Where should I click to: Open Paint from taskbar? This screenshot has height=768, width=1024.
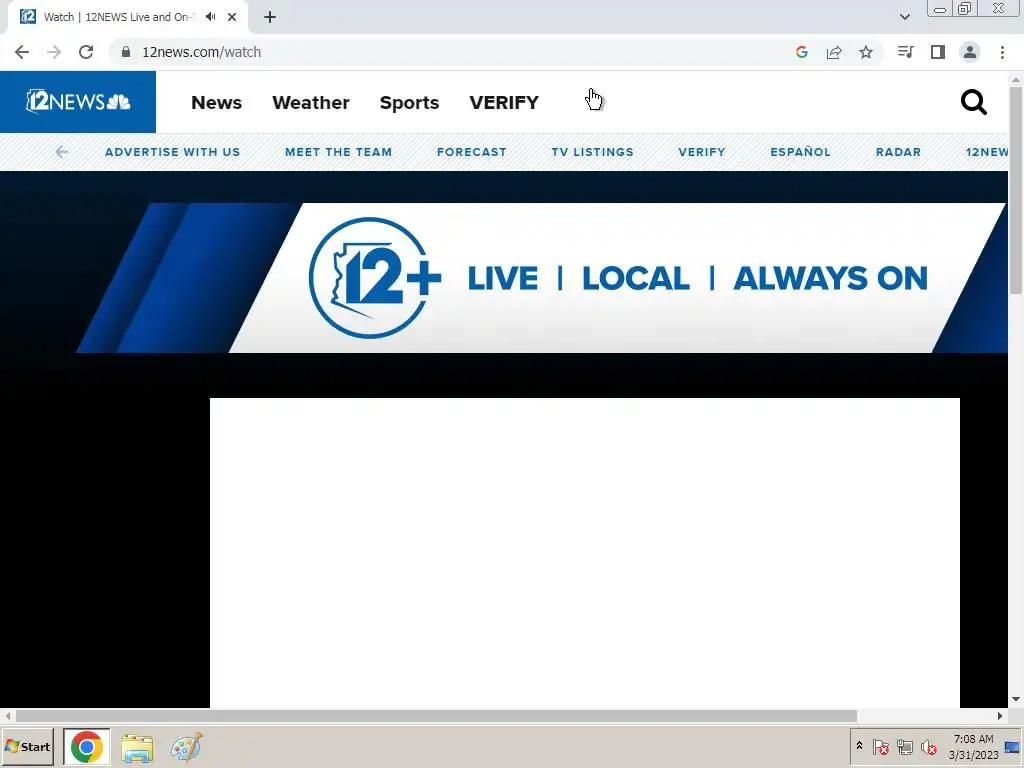[x=186, y=747]
